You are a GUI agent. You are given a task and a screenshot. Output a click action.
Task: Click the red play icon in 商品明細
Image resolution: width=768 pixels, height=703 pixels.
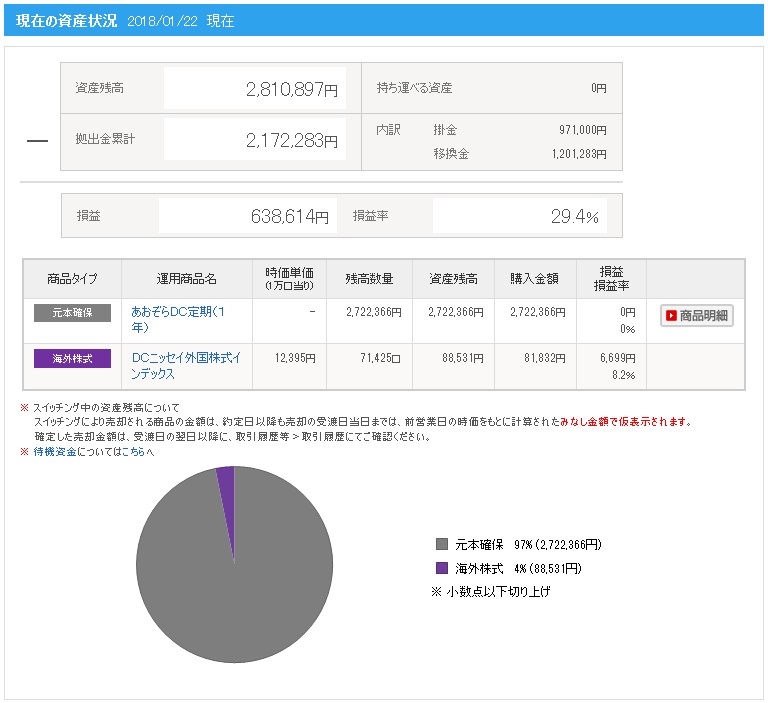coord(671,315)
